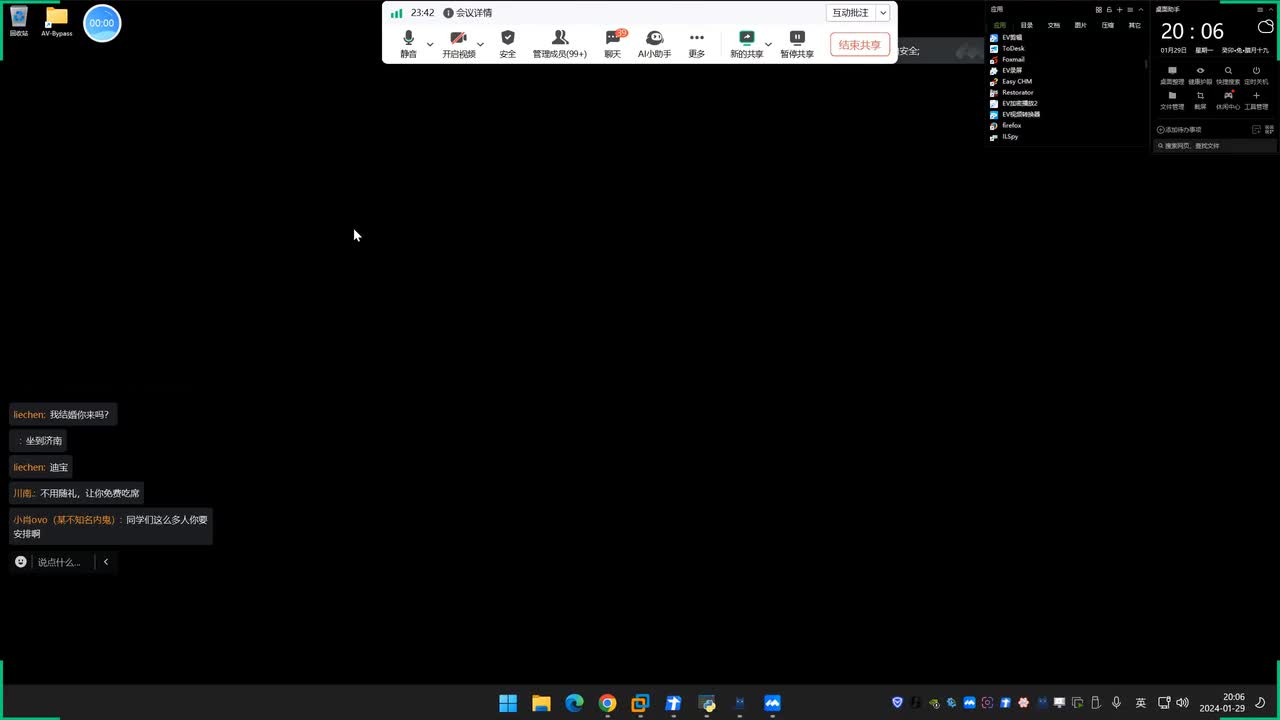Focus the 搜索网页、查找文件 search box

[1216, 146]
